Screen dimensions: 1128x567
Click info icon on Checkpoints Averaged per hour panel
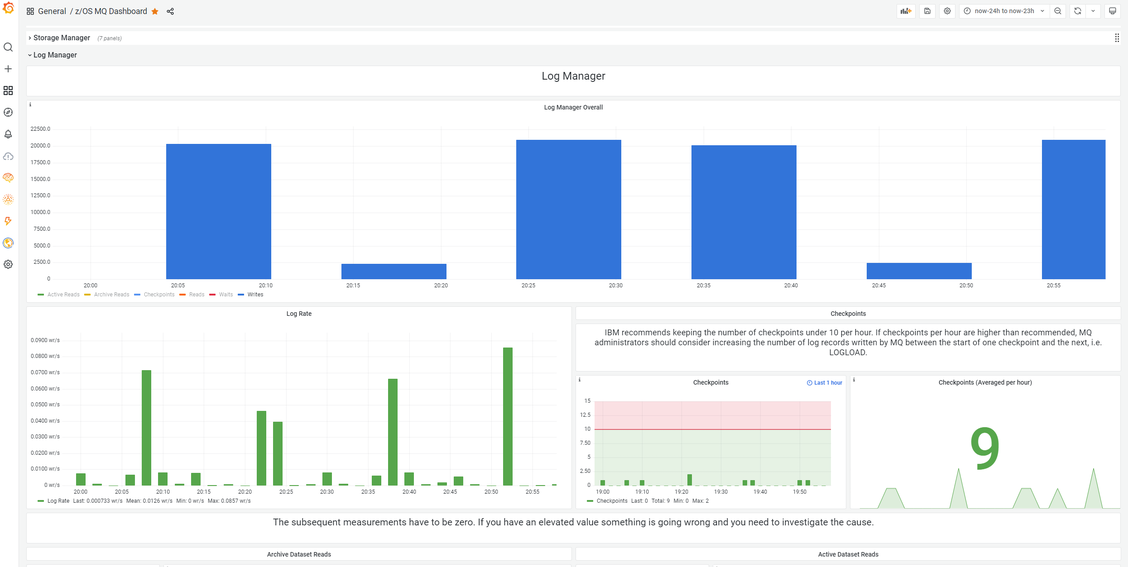(x=854, y=379)
